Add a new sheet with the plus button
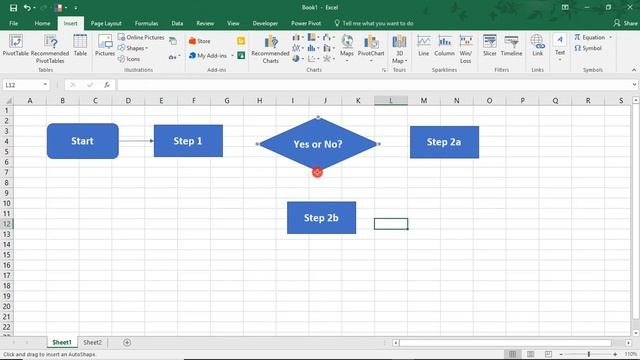640x360 pixels. coord(127,342)
